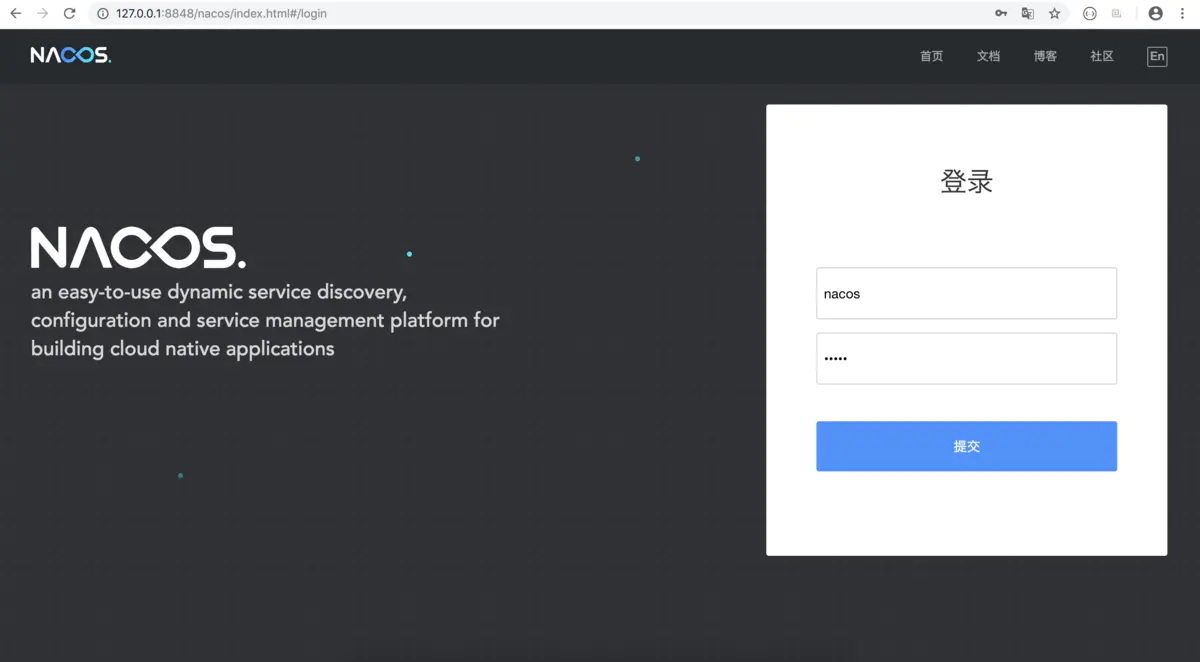This screenshot has width=1200, height=662.
Task: Click the circular extension icon
Action: (x=1090, y=14)
